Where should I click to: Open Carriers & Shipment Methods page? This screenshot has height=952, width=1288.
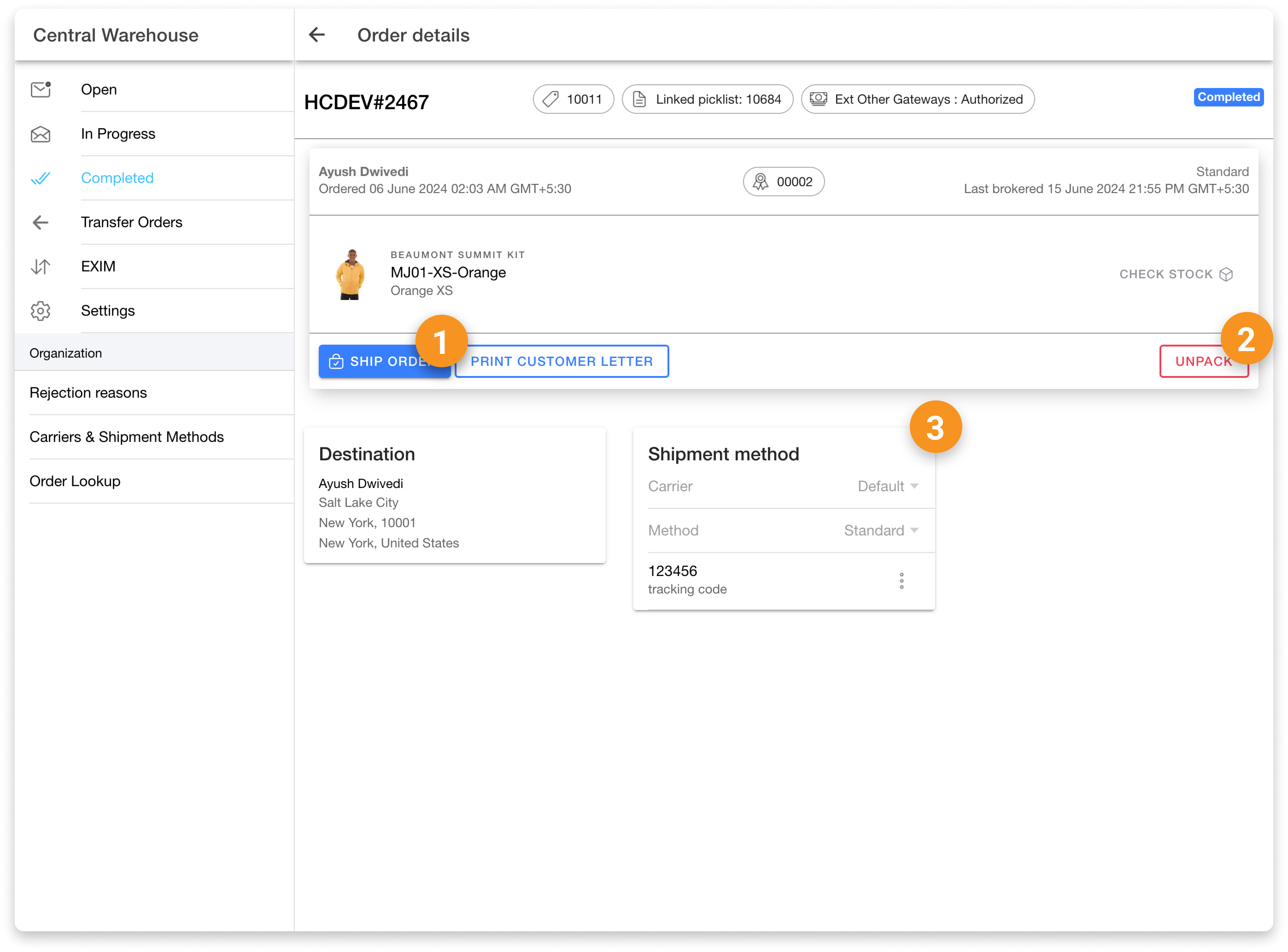pyautogui.click(x=127, y=437)
